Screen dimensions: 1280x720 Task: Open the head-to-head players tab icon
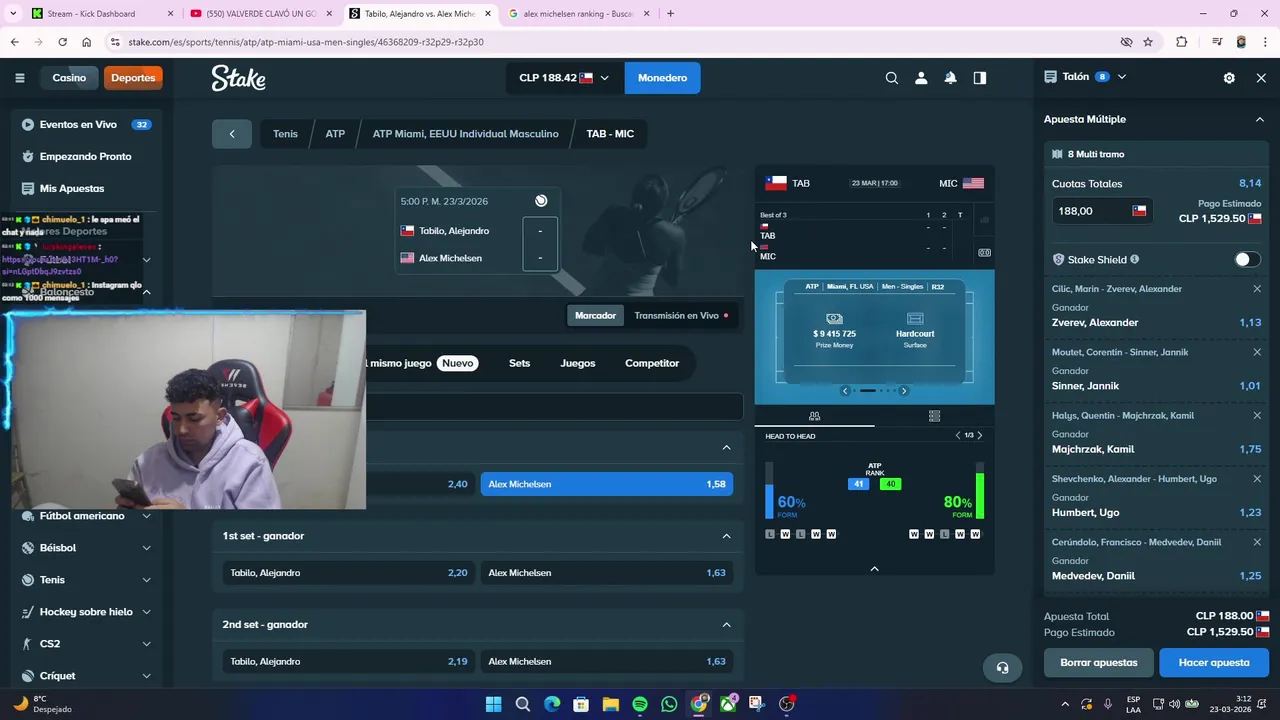click(814, 416)
